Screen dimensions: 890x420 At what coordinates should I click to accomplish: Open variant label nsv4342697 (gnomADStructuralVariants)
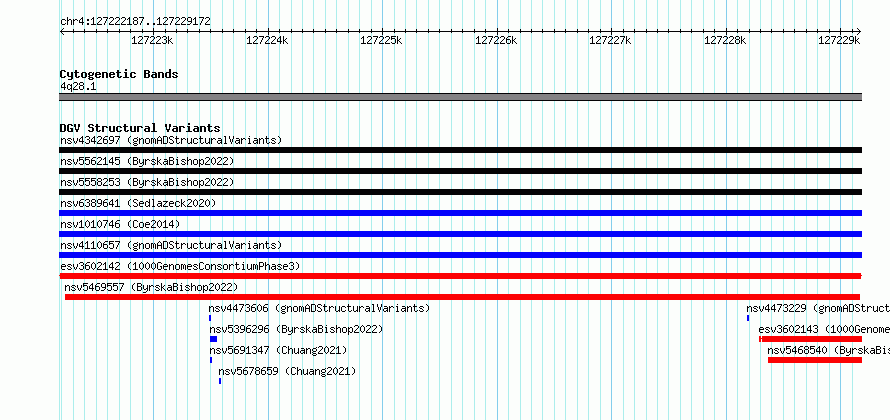(171, 140)
